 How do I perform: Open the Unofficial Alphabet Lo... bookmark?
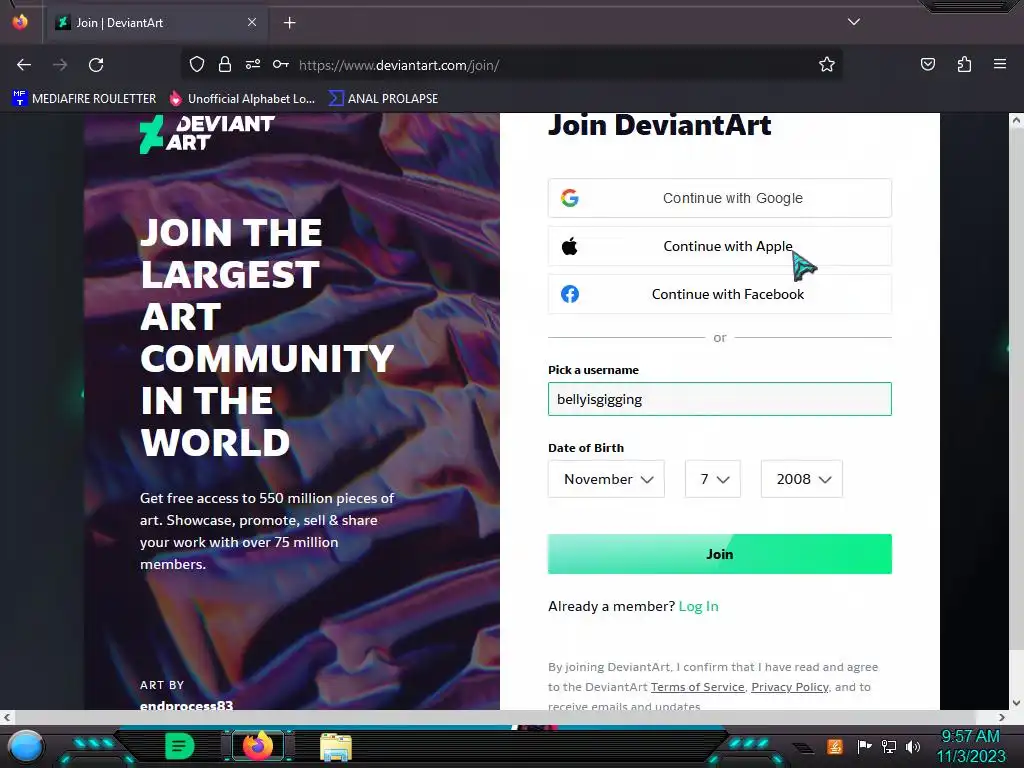click(x=242, y=99)
